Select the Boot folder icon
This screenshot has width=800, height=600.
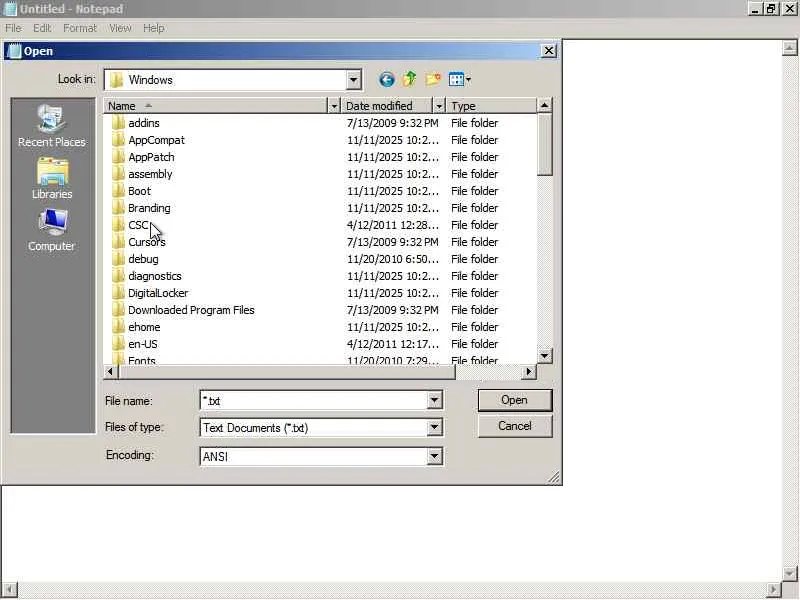point(118,191)
